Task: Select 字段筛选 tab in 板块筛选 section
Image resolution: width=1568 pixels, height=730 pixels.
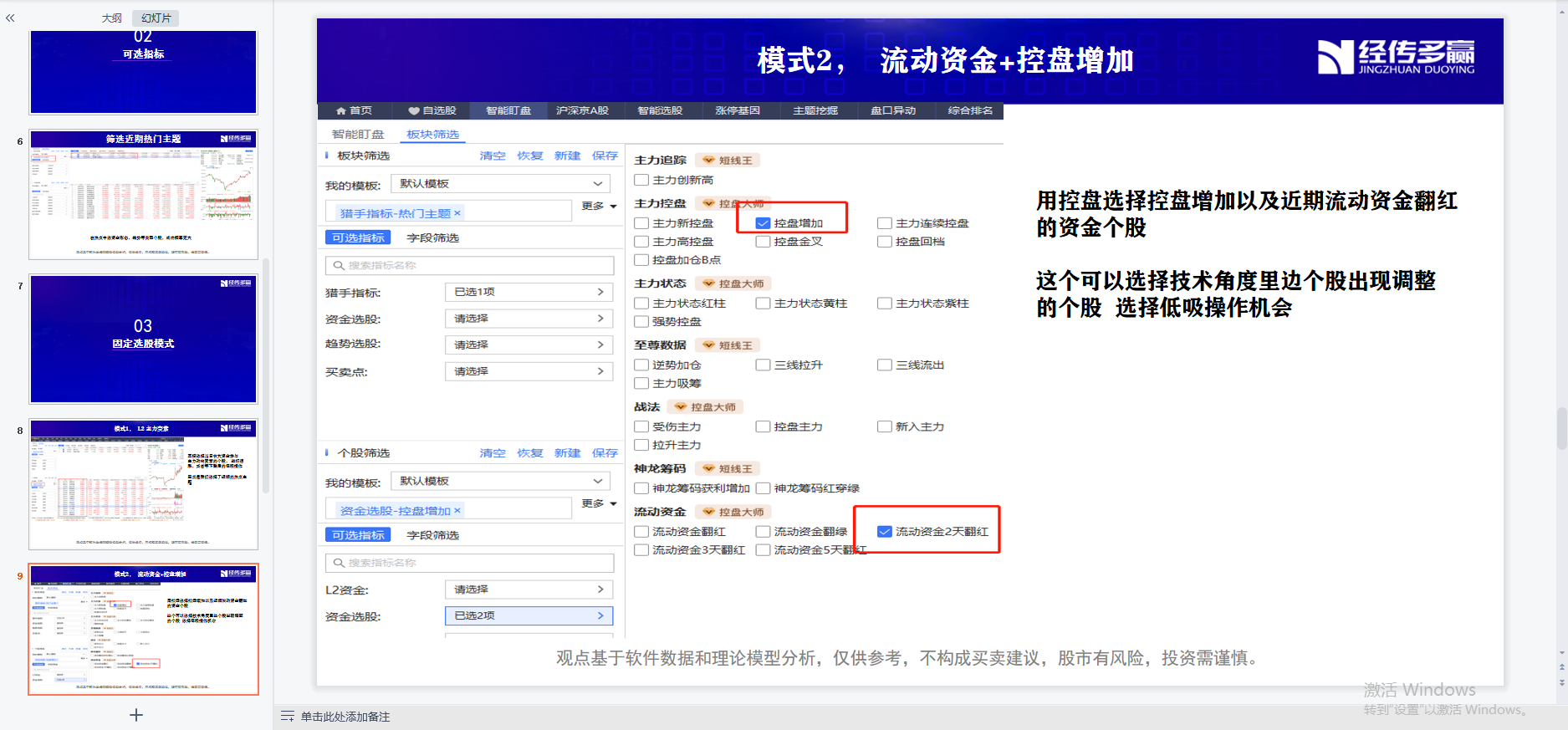Action: [432, 238]
